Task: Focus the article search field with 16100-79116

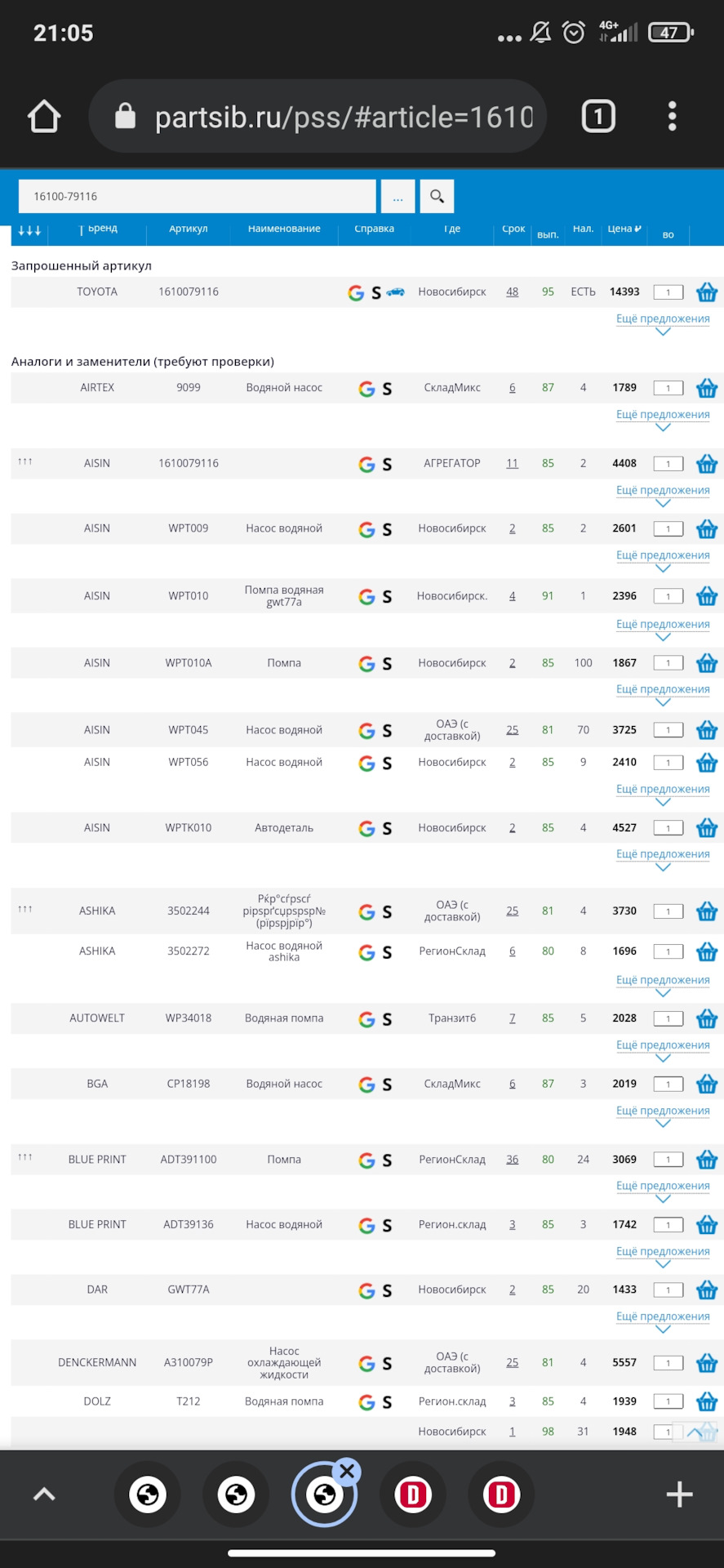Action: [x=197, y=197]
